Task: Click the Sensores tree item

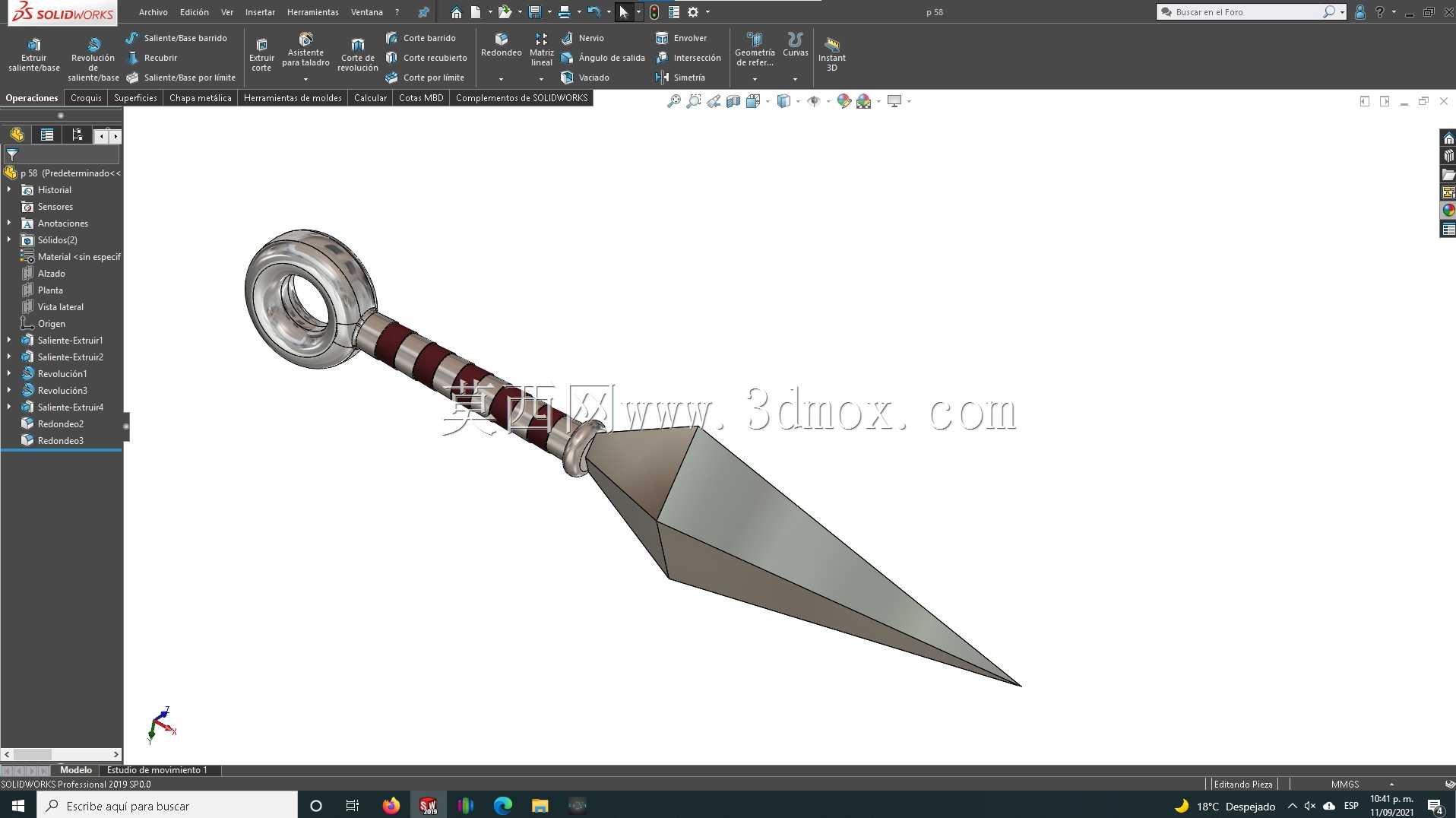Action: pyautogui.click(x=55, y=206)
